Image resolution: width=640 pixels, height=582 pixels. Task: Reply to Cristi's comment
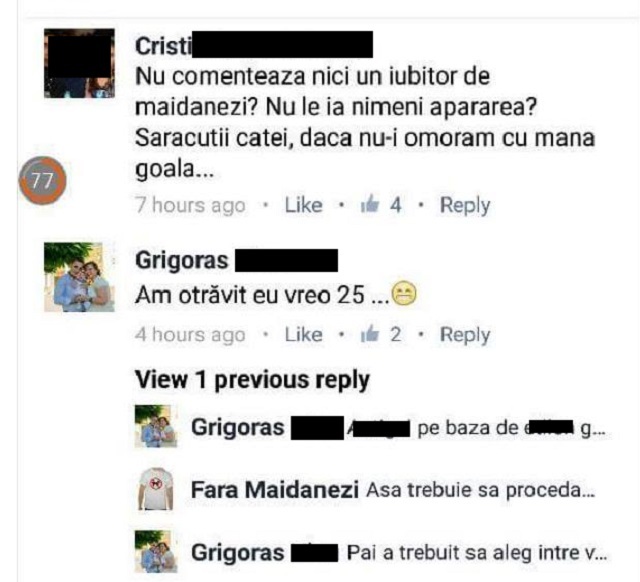tap(465, 205)
